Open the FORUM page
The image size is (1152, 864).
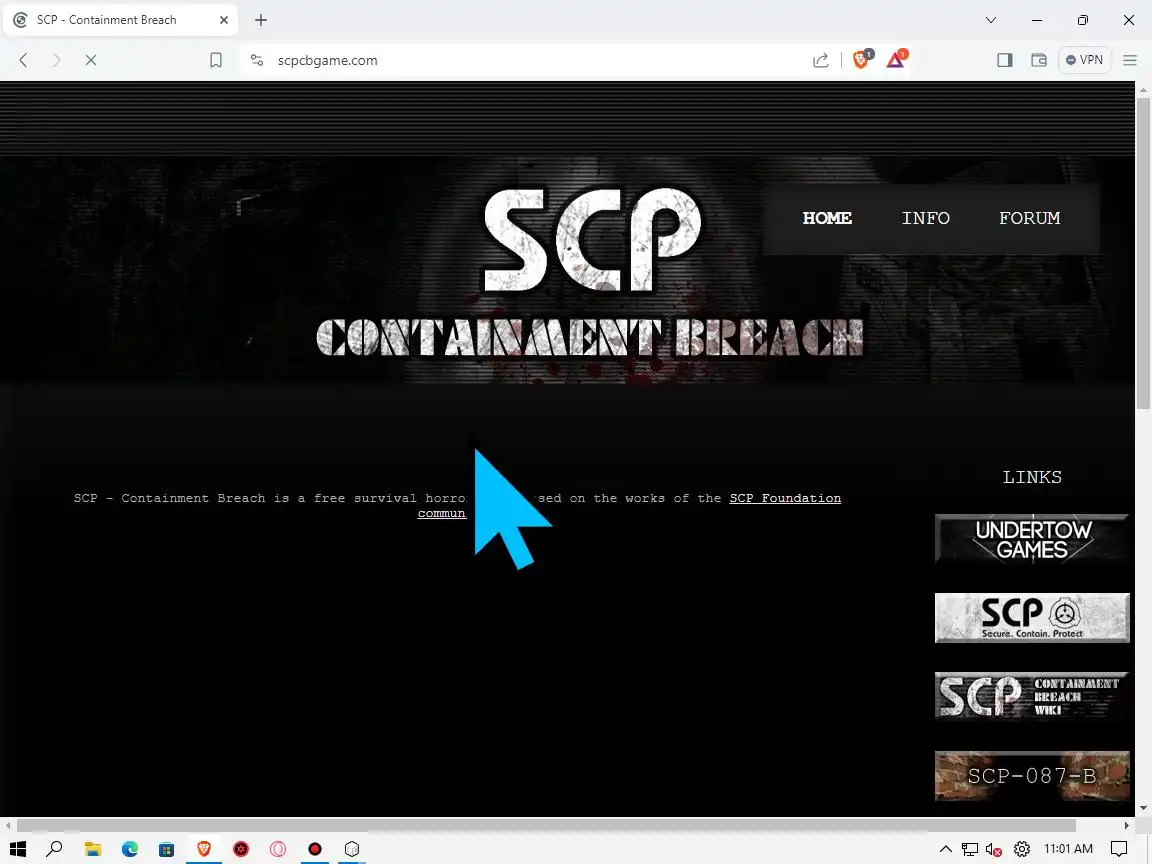pyautogui.click(x=1029, y=218)
